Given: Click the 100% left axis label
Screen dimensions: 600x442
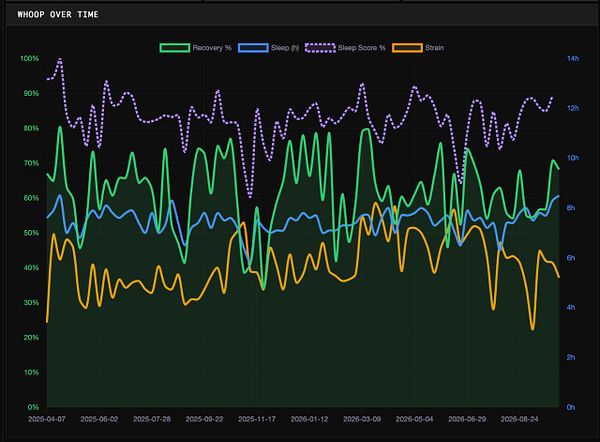Looking at the screenshot, I should pyautogui.click(x=29, y=59).
